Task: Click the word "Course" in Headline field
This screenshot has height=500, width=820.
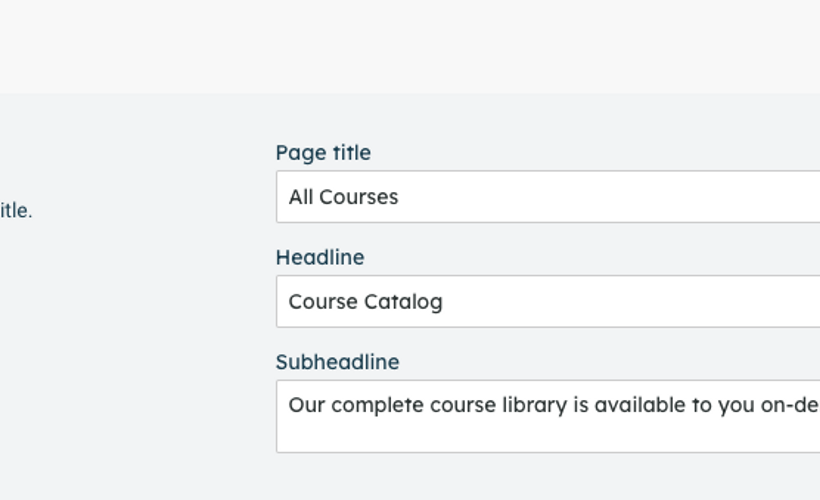Action: point(323,302)
